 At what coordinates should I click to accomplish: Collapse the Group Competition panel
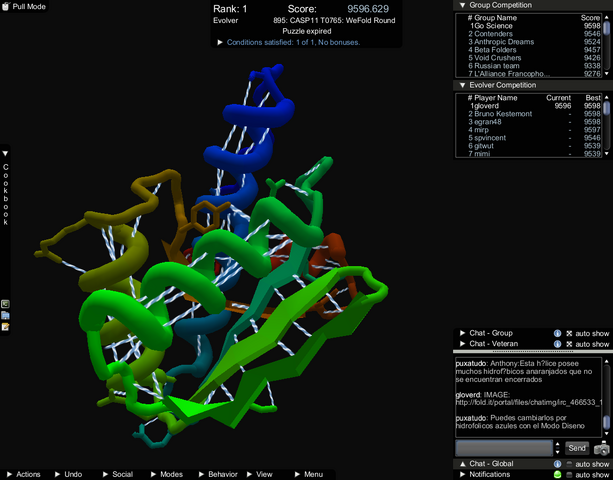click(462, 5)
